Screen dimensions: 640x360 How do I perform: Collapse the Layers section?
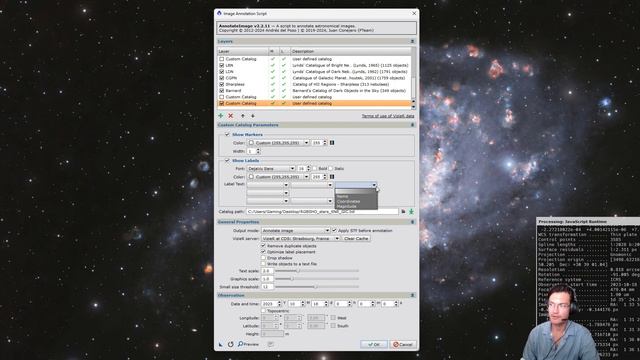(x=412, y=41)
